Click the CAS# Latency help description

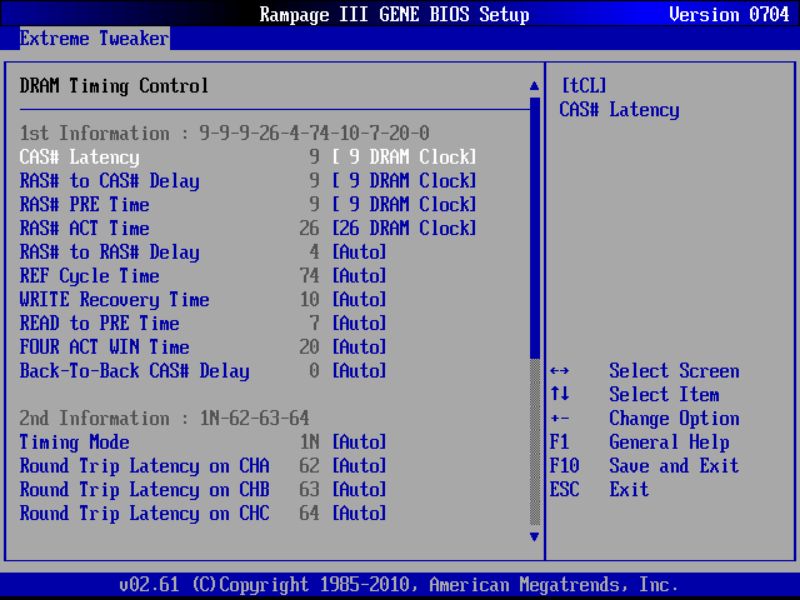click(619, 110)
